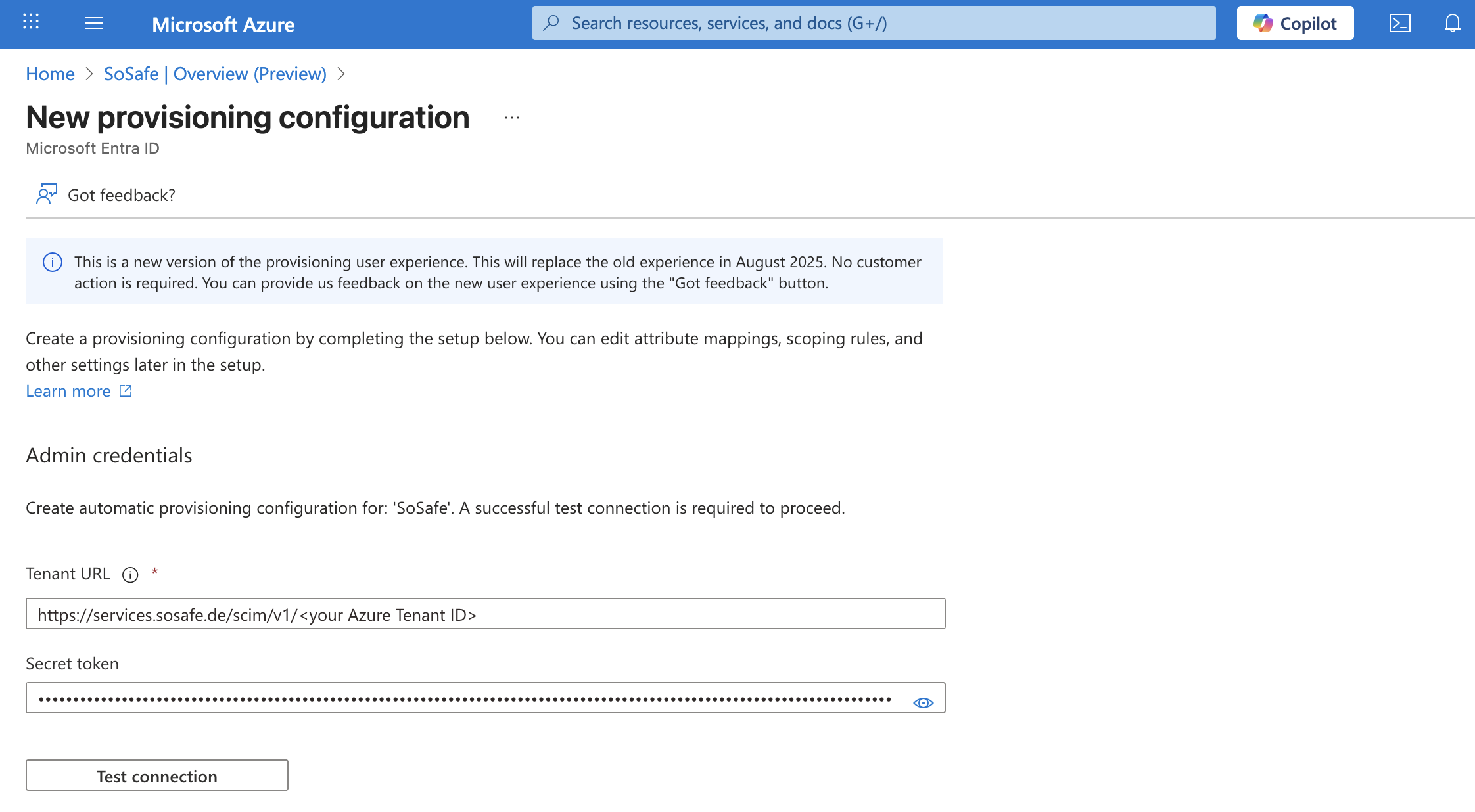Screen dimensions: 1475x812
Task: Click breadcrumb chevron after Home
Action: coord(89,74)
